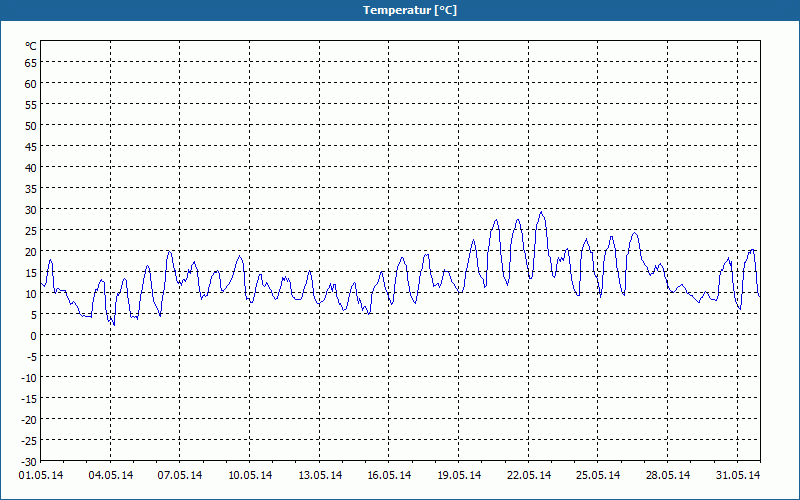This screenshot has height=500, width=800.
Task: Click the 20 value on the temperature axis
Action: [31, 252]
